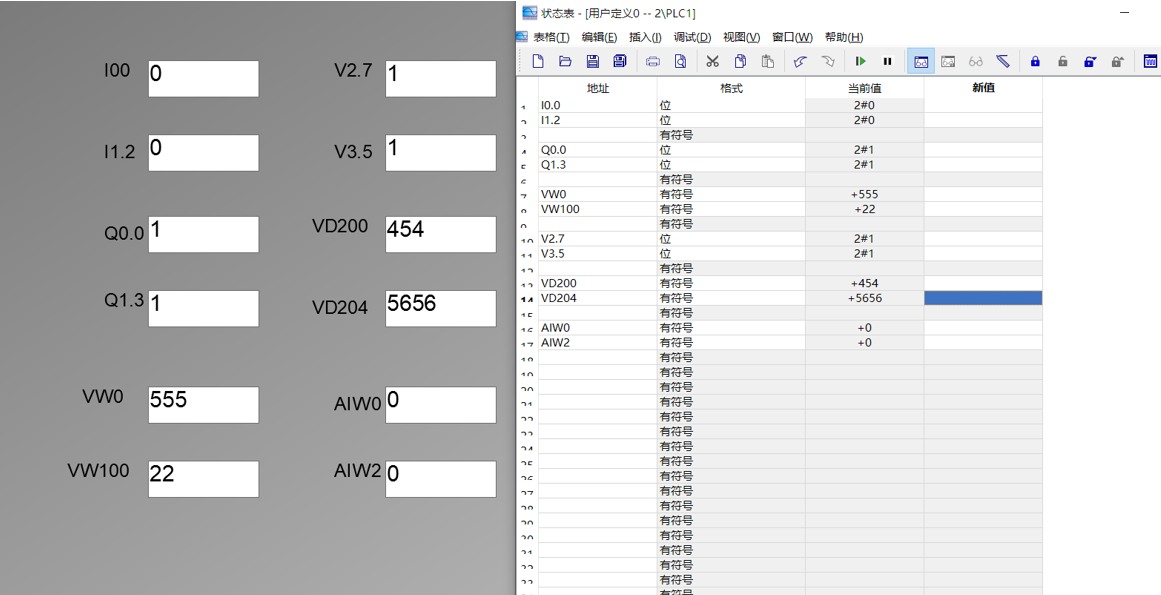Click the grey padlock read-forced icon

pyautogui.click(x=1117, y=61)
